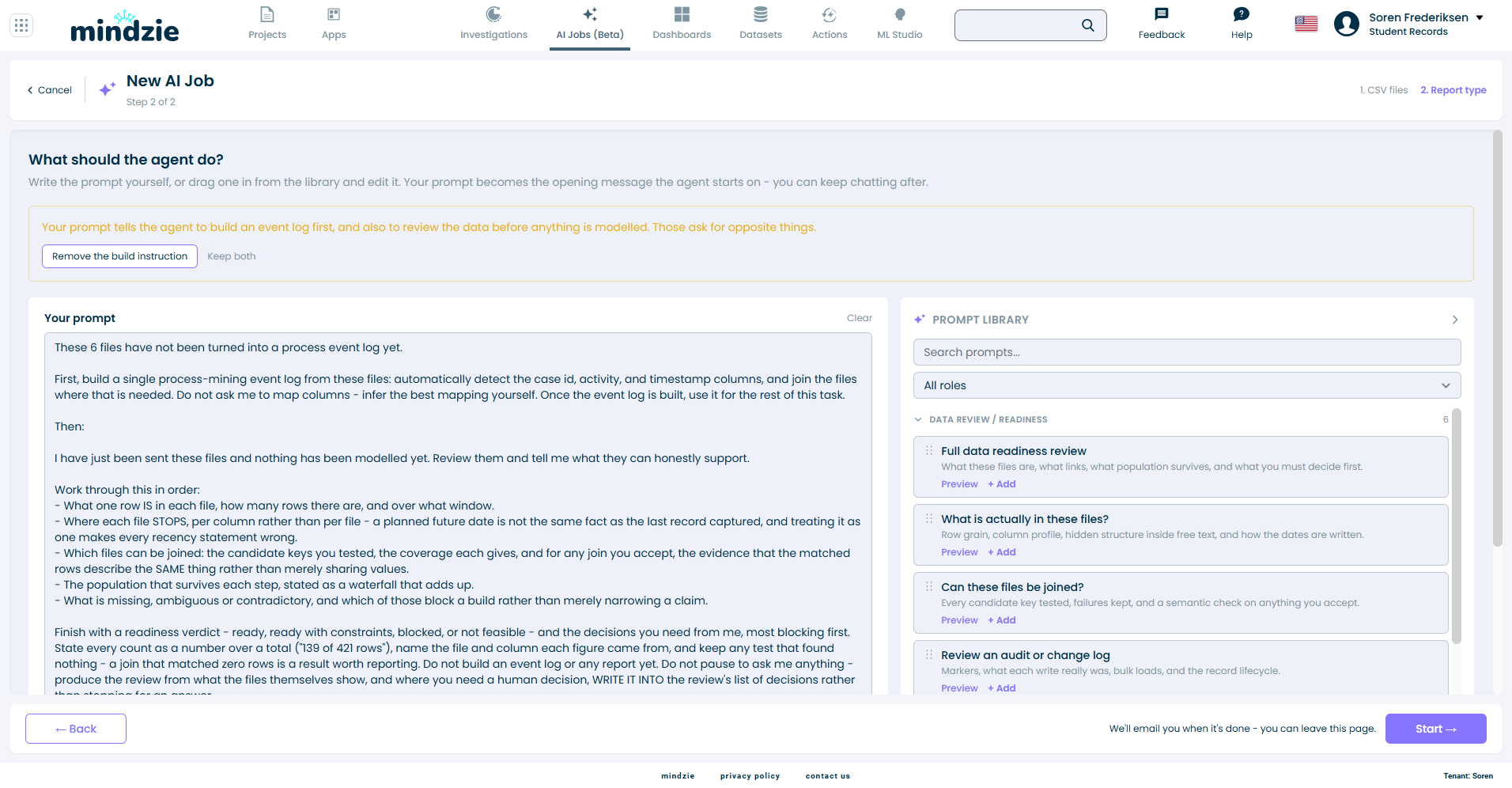Click Remove the build instruction button
The width and height of the screenshot is (1512, 788).
point(119,256)
